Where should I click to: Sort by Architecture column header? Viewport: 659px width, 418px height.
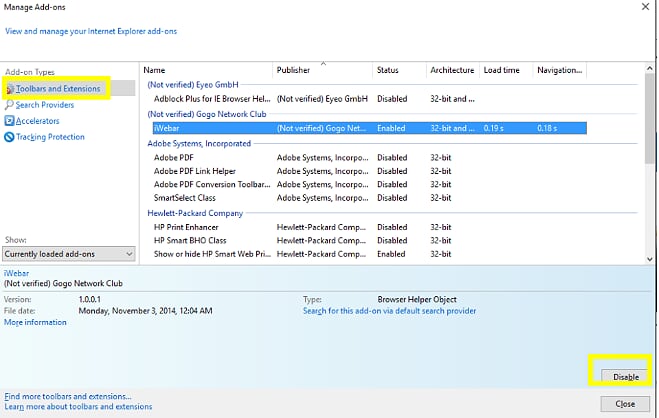(x=452, y=70)
